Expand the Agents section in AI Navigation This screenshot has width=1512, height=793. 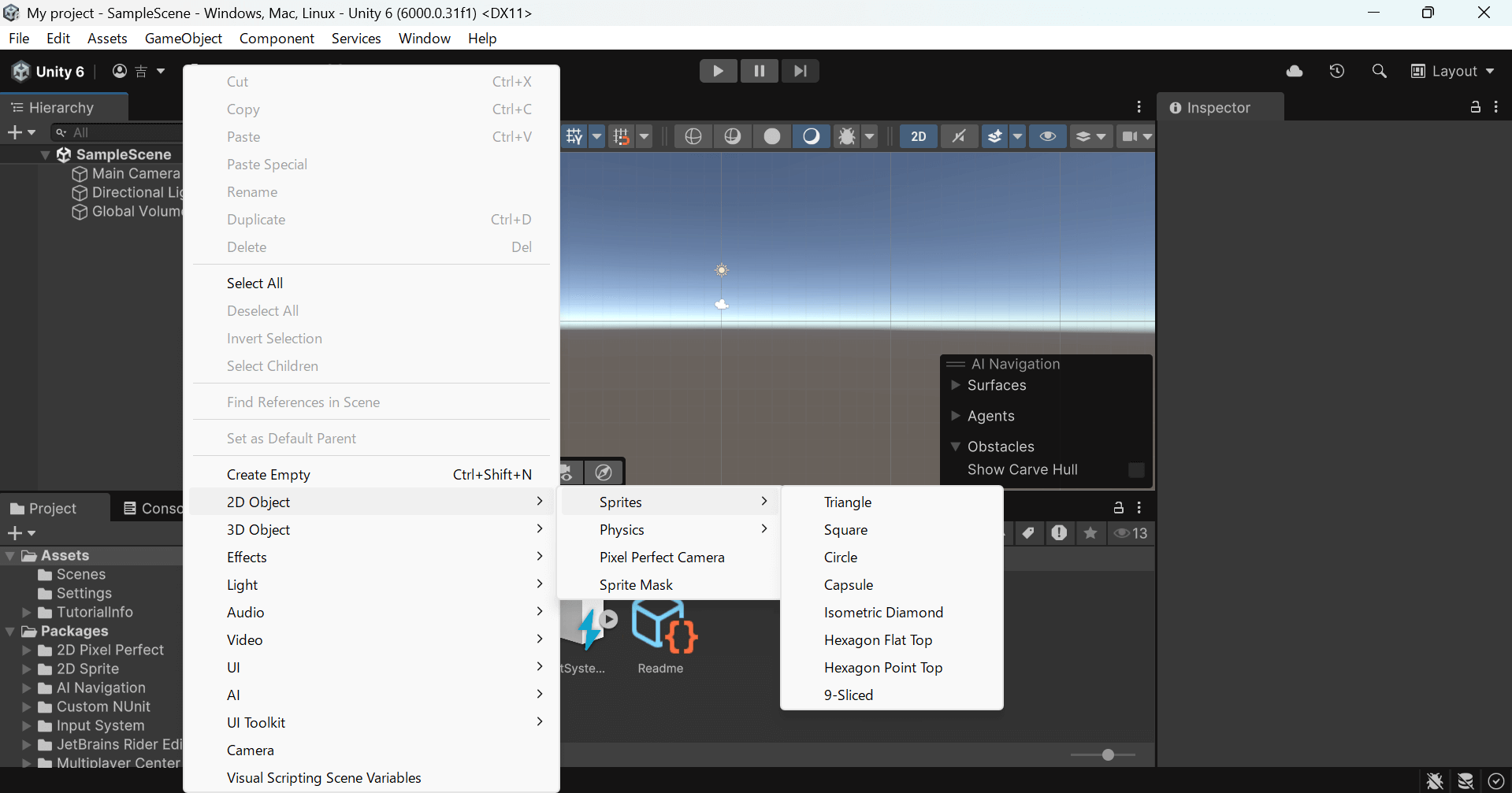click(955, 416)
